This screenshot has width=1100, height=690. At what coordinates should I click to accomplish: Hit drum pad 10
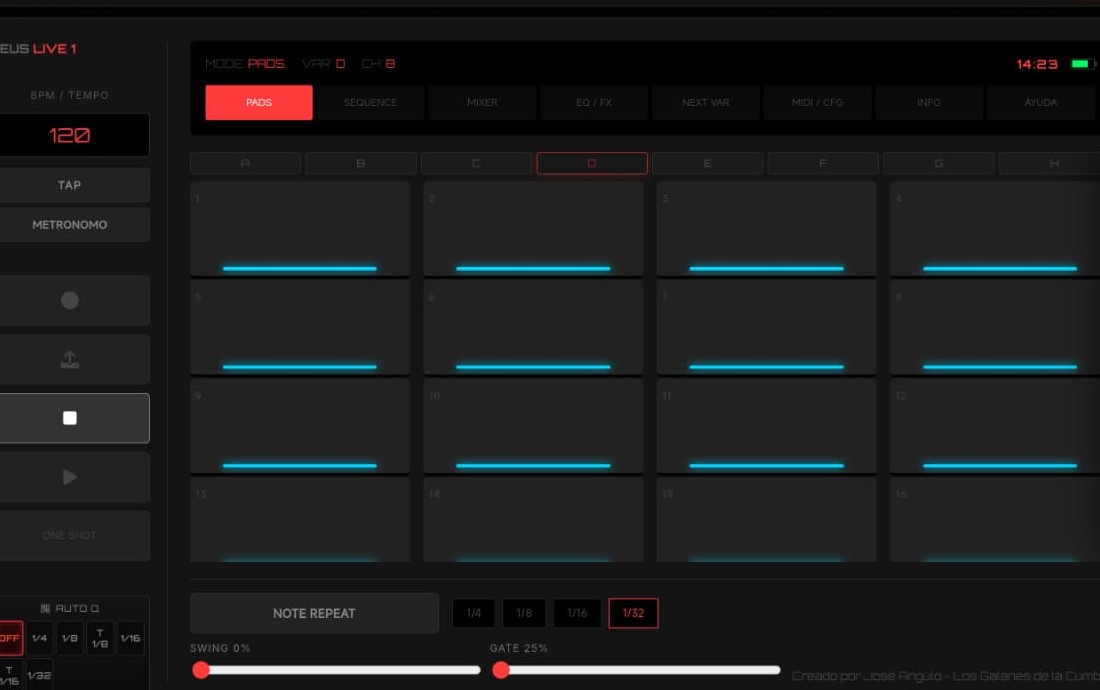(x=533, y=426)
